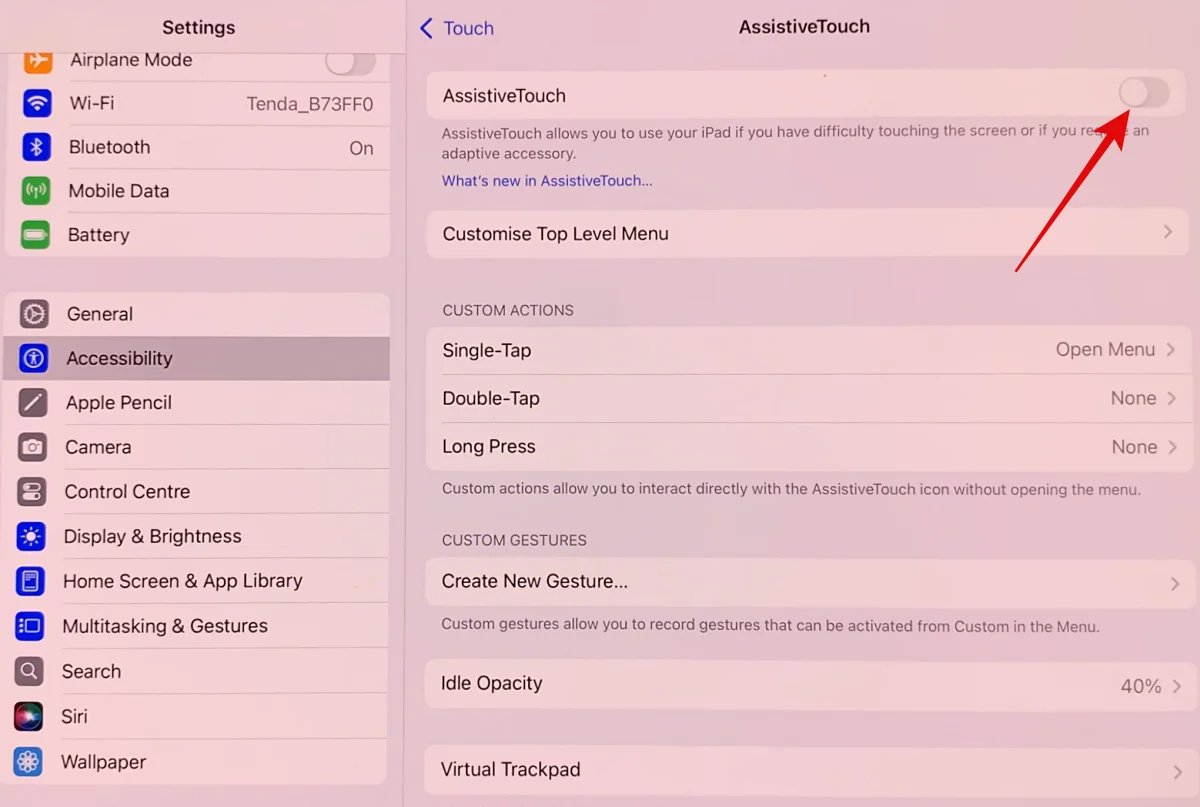Turn on the AssistiveTouch switch
The height and width of the screenshot is (807, 1200).
click(1143, 93)
